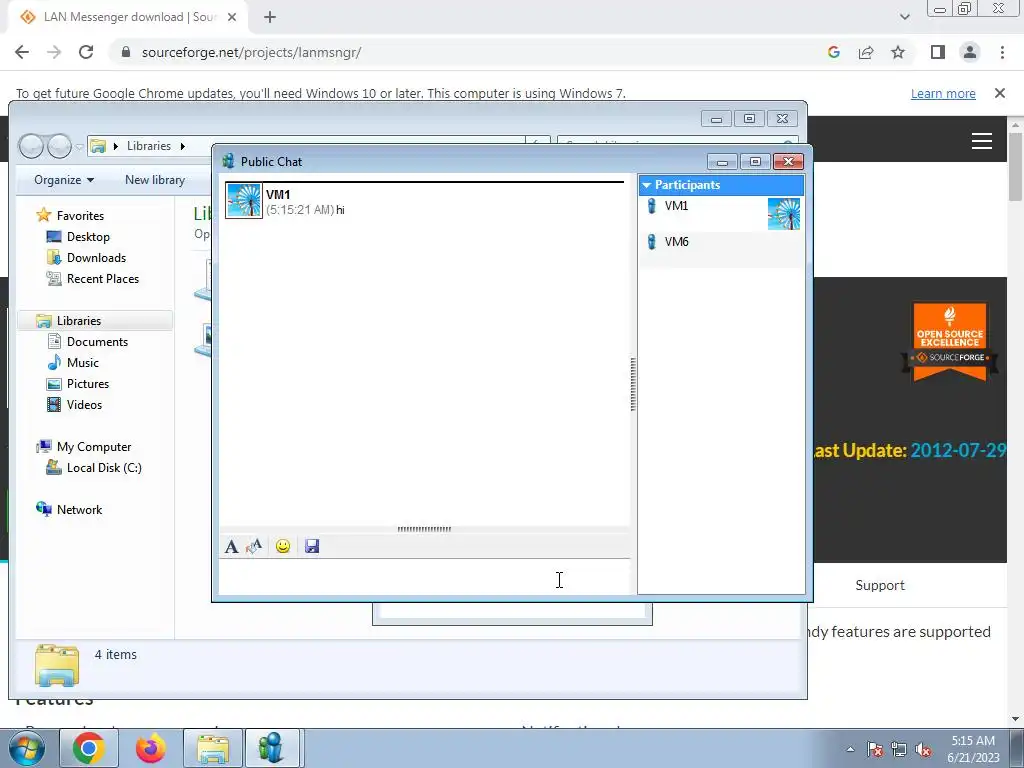This screenshot has width=1024, height=768.
Task: Dismiss the Chrome update notification bar
Action: tap(1000, 93)
